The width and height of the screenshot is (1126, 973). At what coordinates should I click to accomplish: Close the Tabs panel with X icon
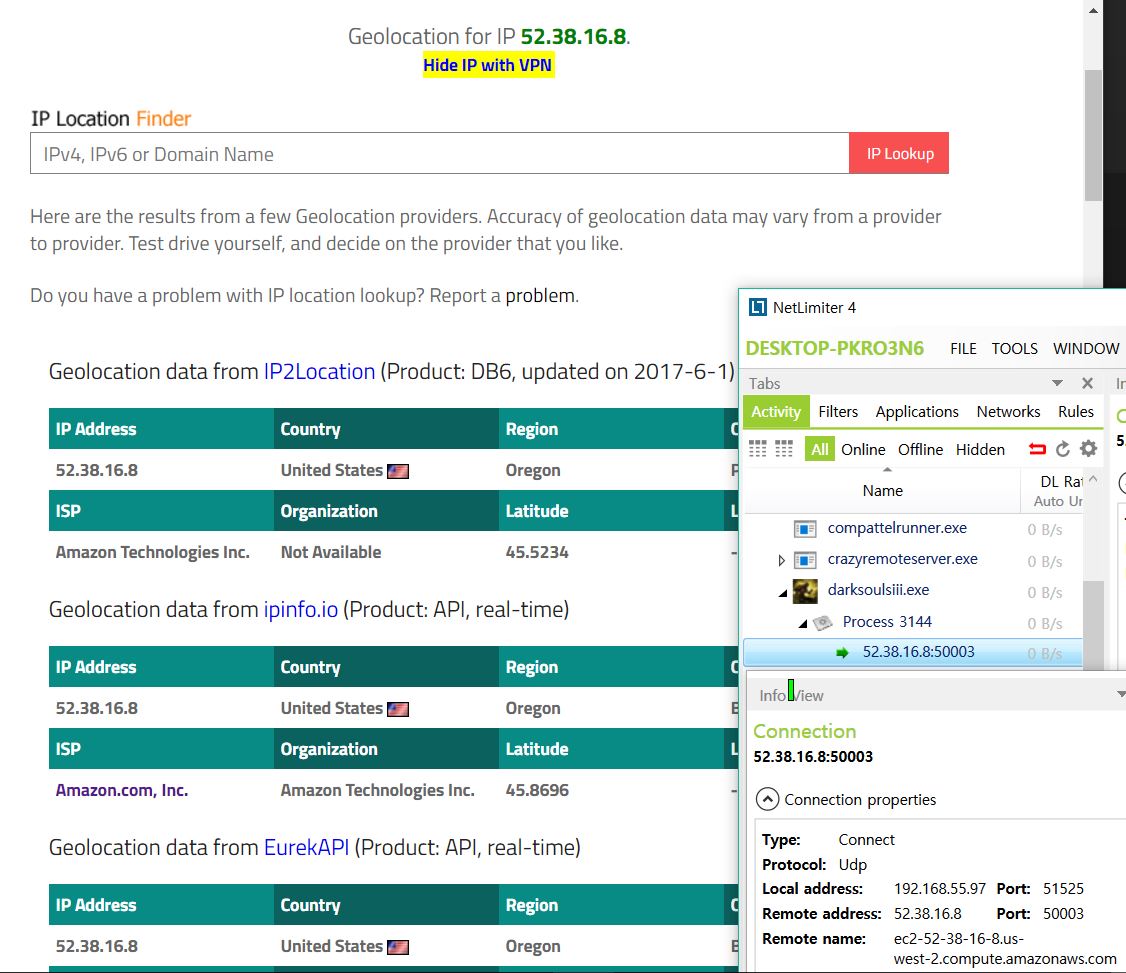click(1087, 383)
